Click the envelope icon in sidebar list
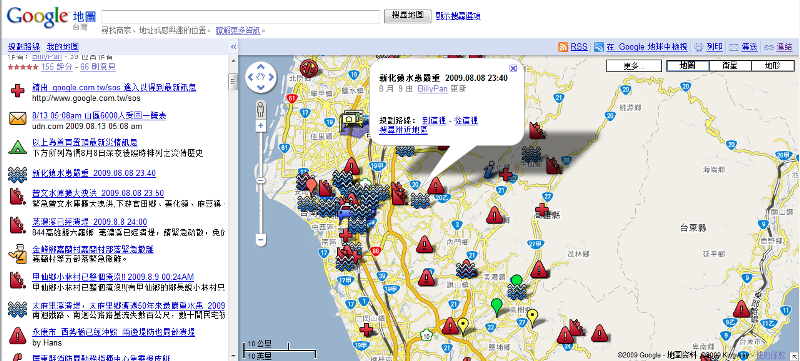 (17, 119)
